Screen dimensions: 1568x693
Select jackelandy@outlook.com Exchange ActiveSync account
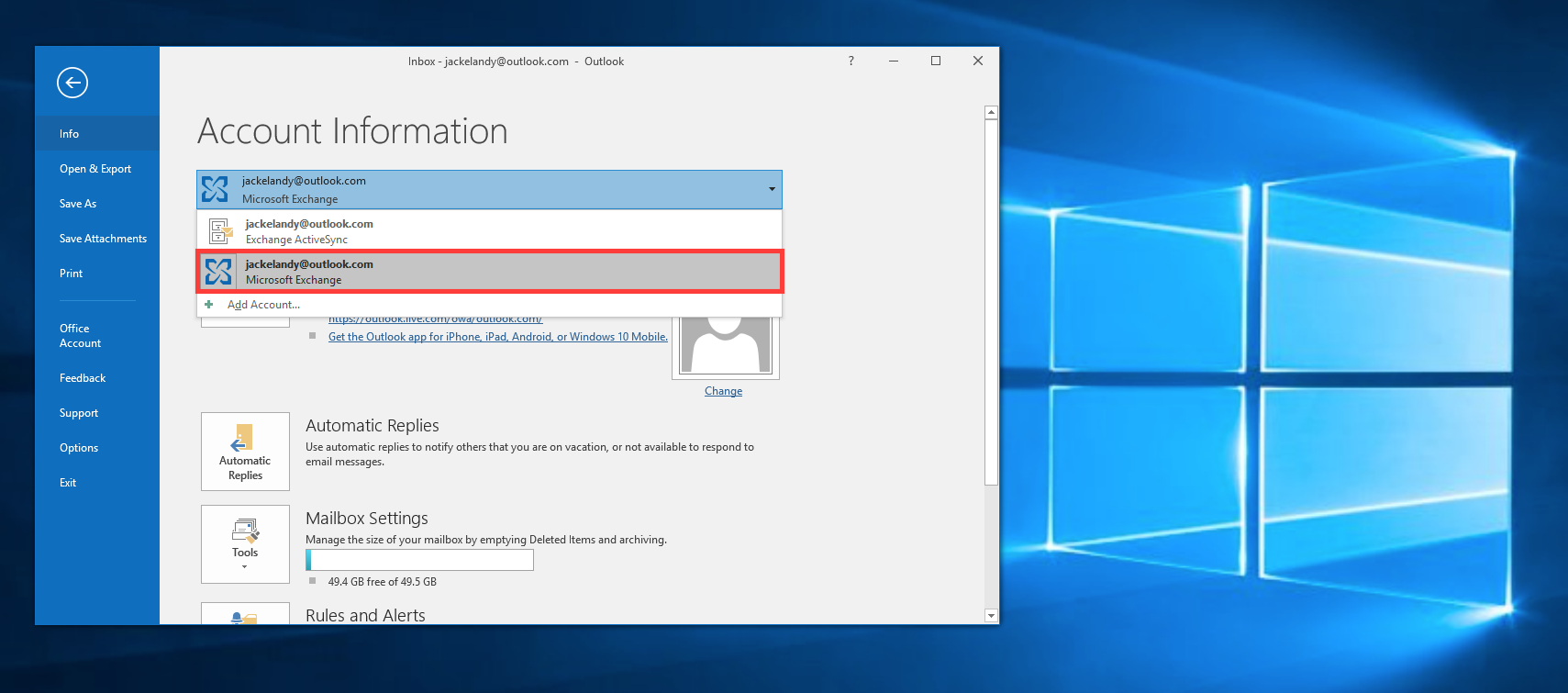point(489,230)
